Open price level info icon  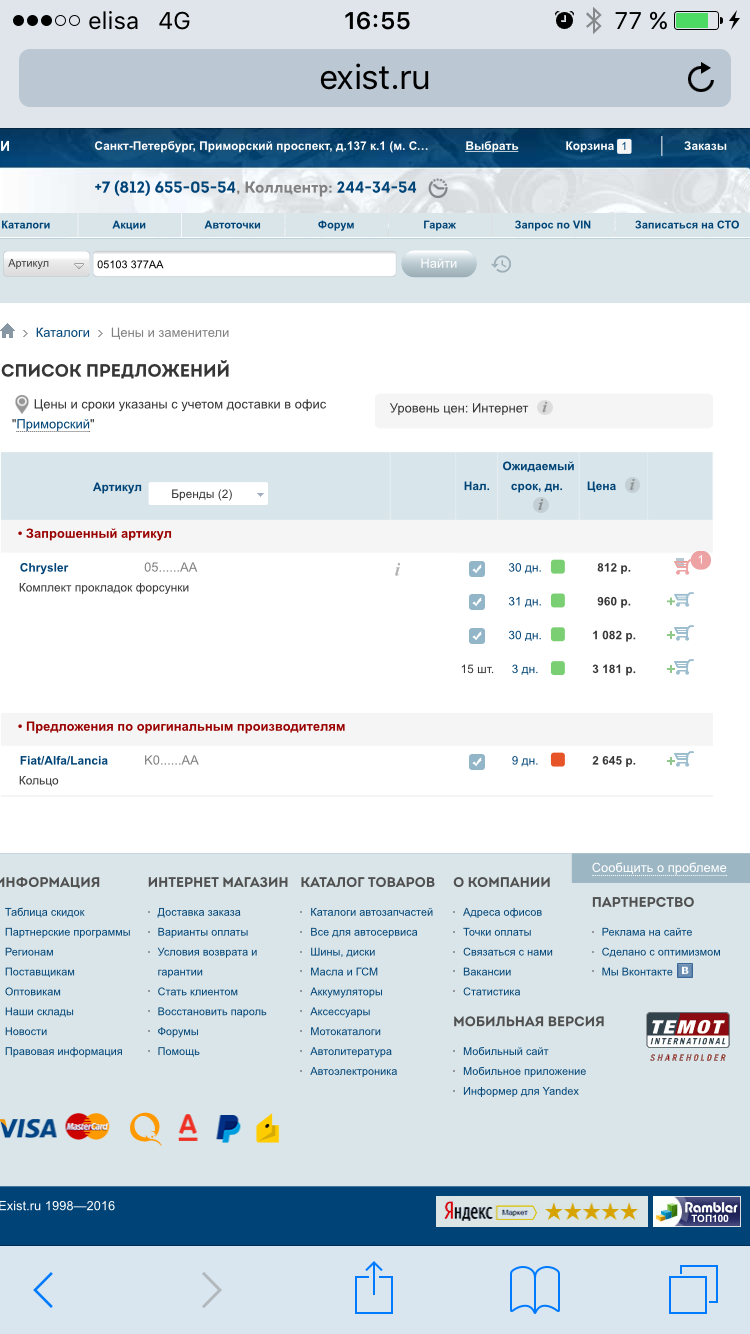[544, 408]
